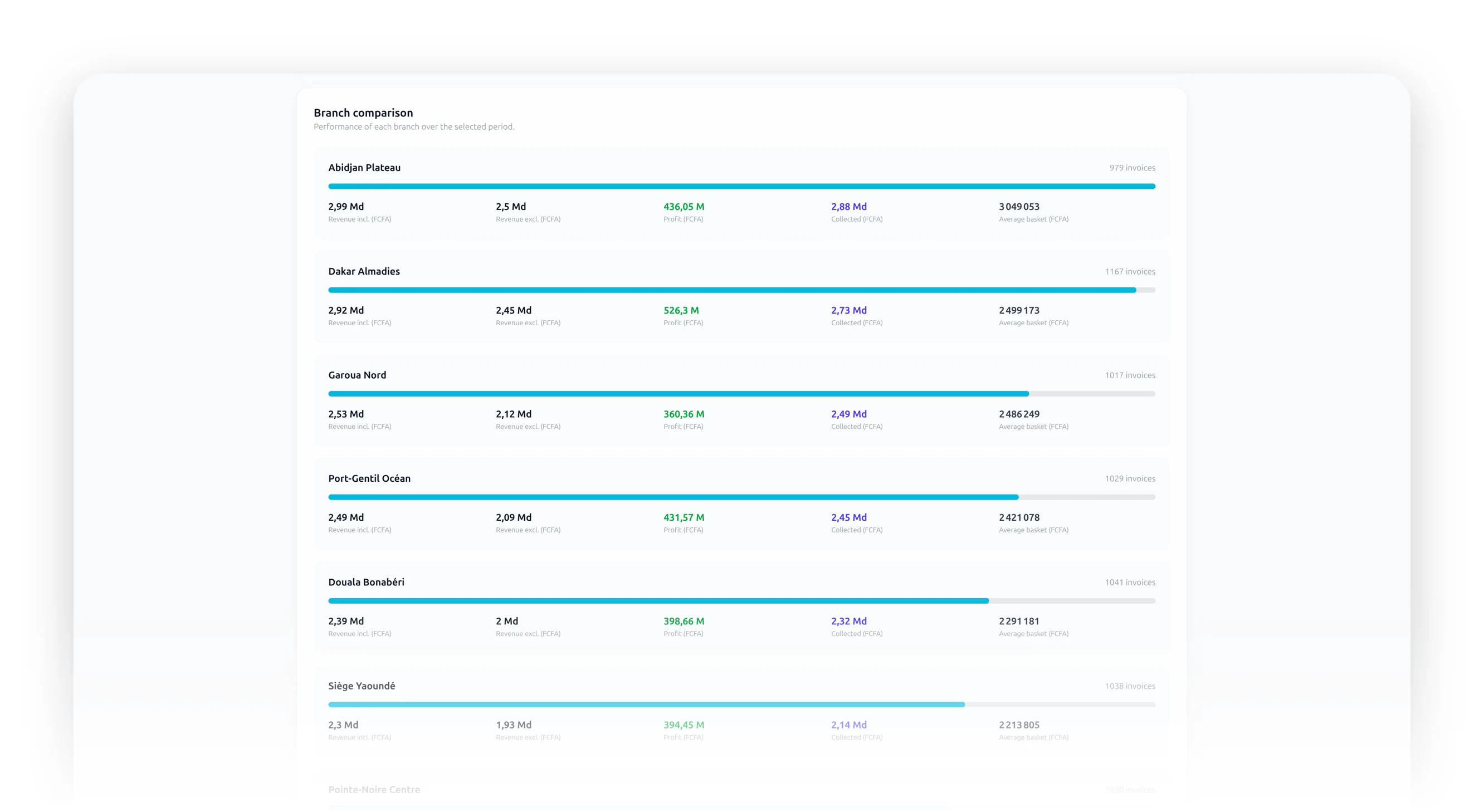Select the Port-Gentil Océan branch name
Image resolution: width=1484 pixels, height=812 pixels.
[x=369, y=478]
